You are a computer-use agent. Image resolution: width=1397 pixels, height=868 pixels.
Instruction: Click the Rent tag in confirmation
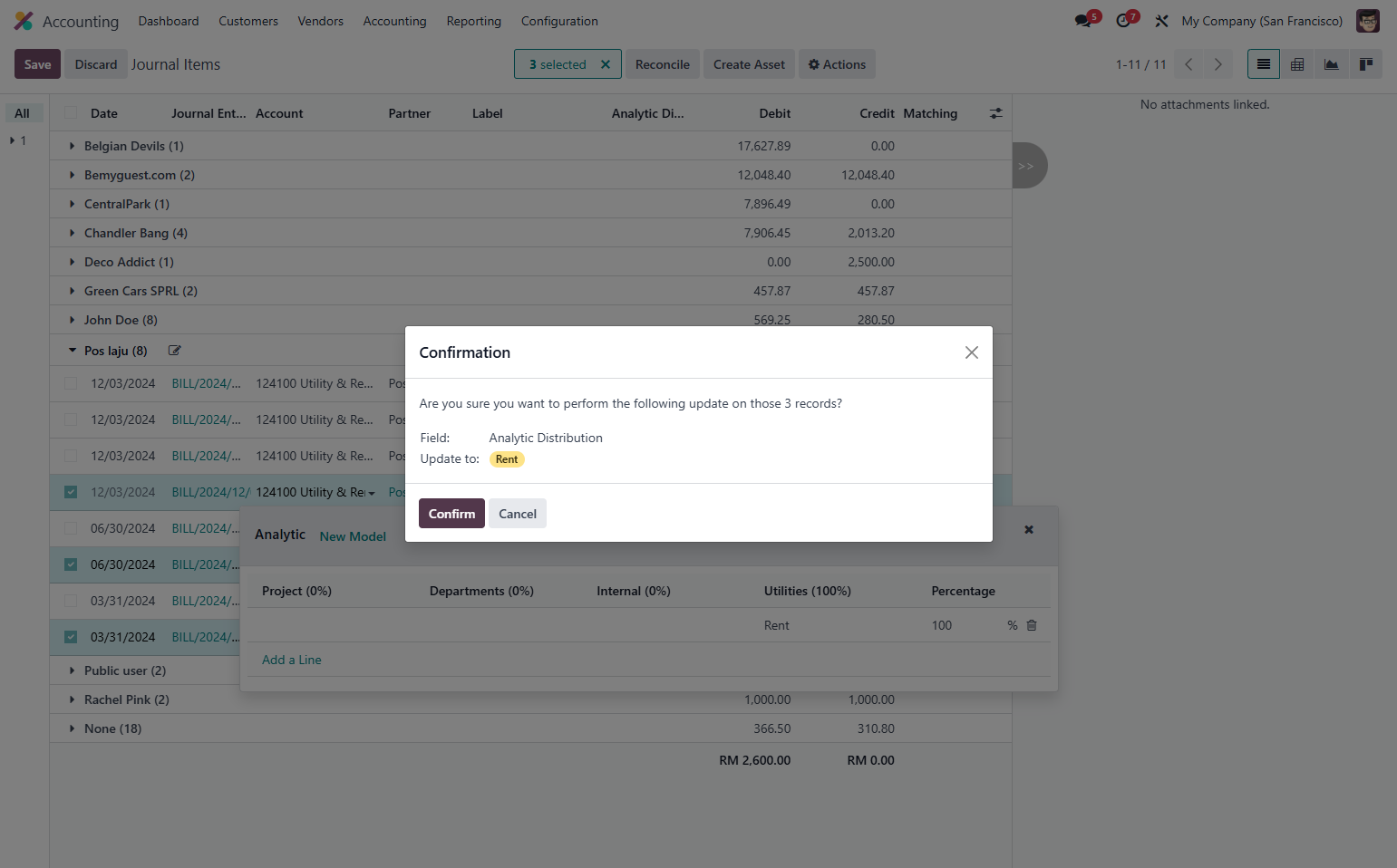click(x=507, y=459)
